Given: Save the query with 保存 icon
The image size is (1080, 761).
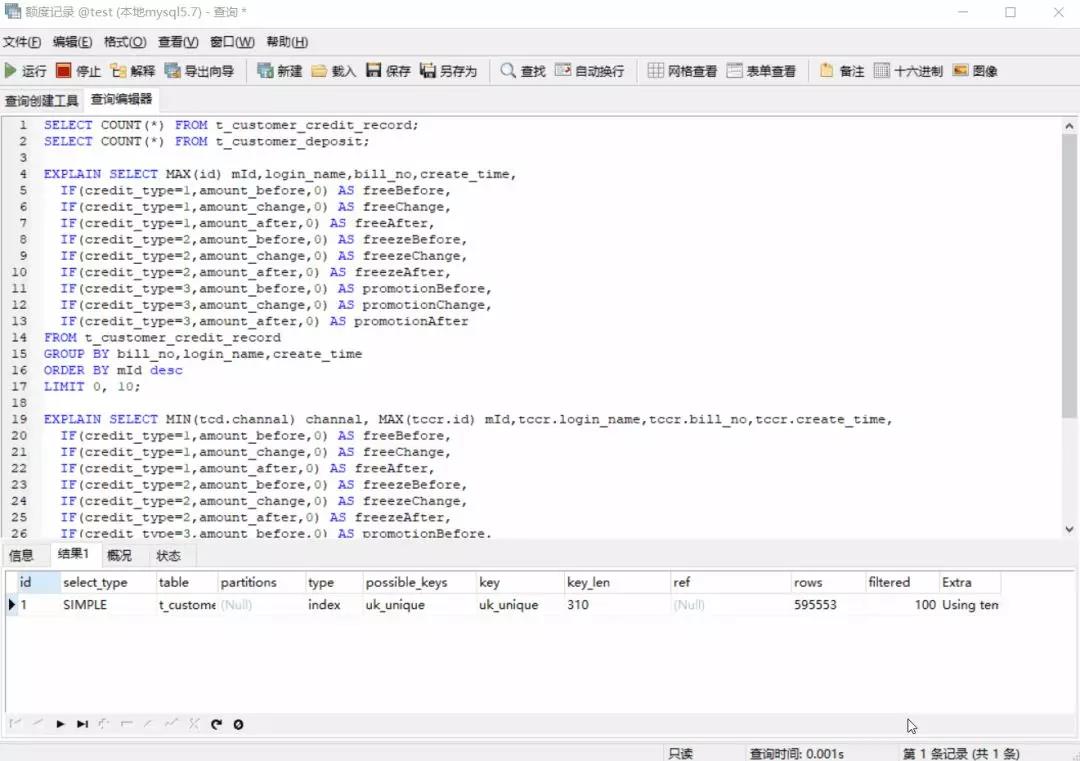Looking at the screenshot, I should click(x=388, y=71).
